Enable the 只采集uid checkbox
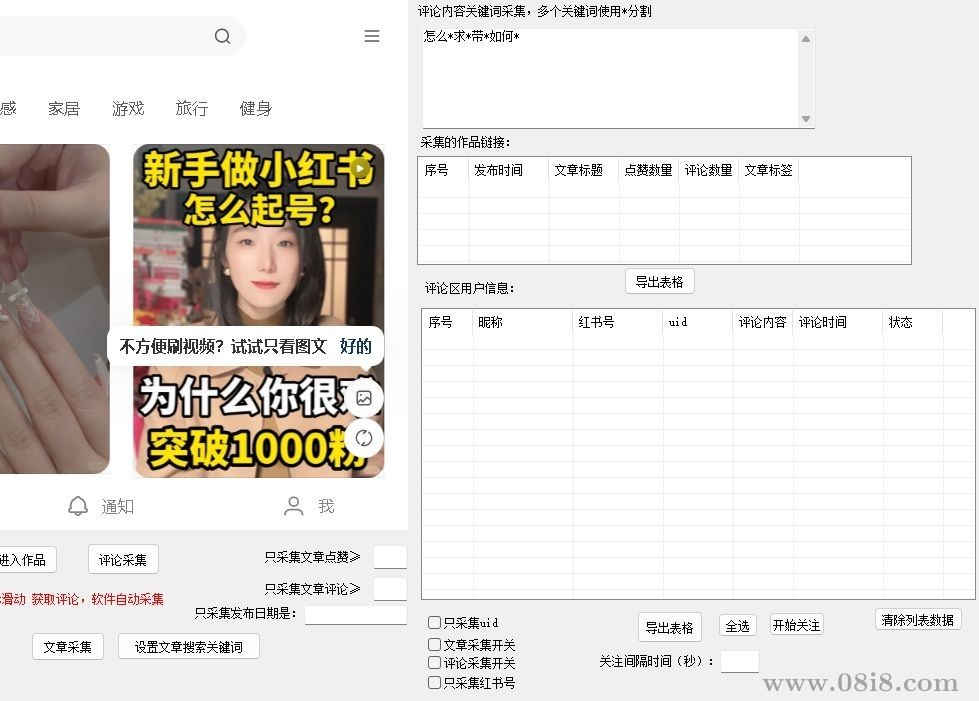 tap(435, 622)
